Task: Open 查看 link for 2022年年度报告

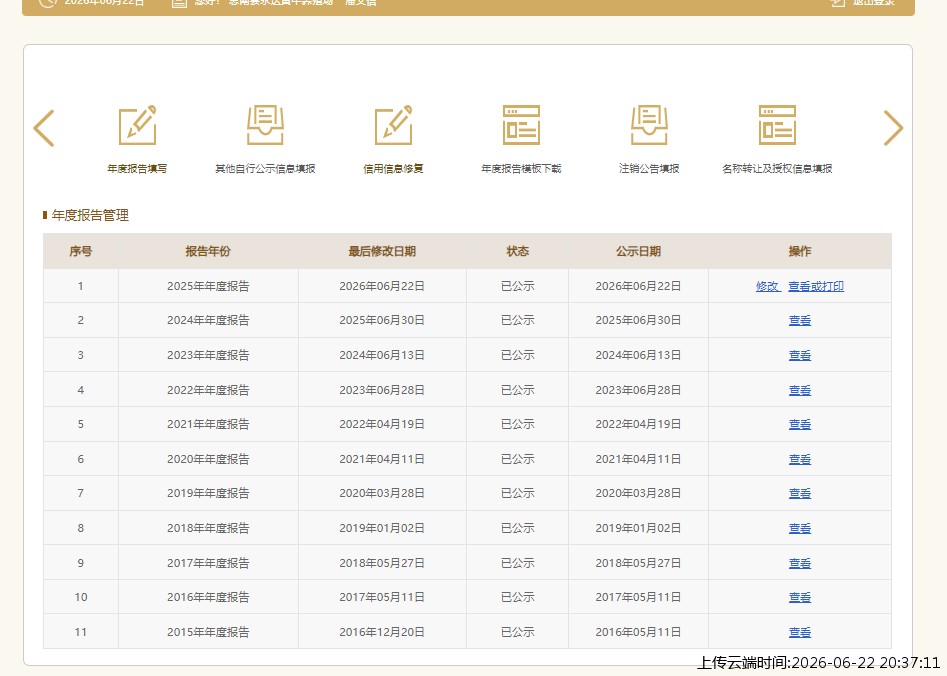Action: click(x=800, y=390)
